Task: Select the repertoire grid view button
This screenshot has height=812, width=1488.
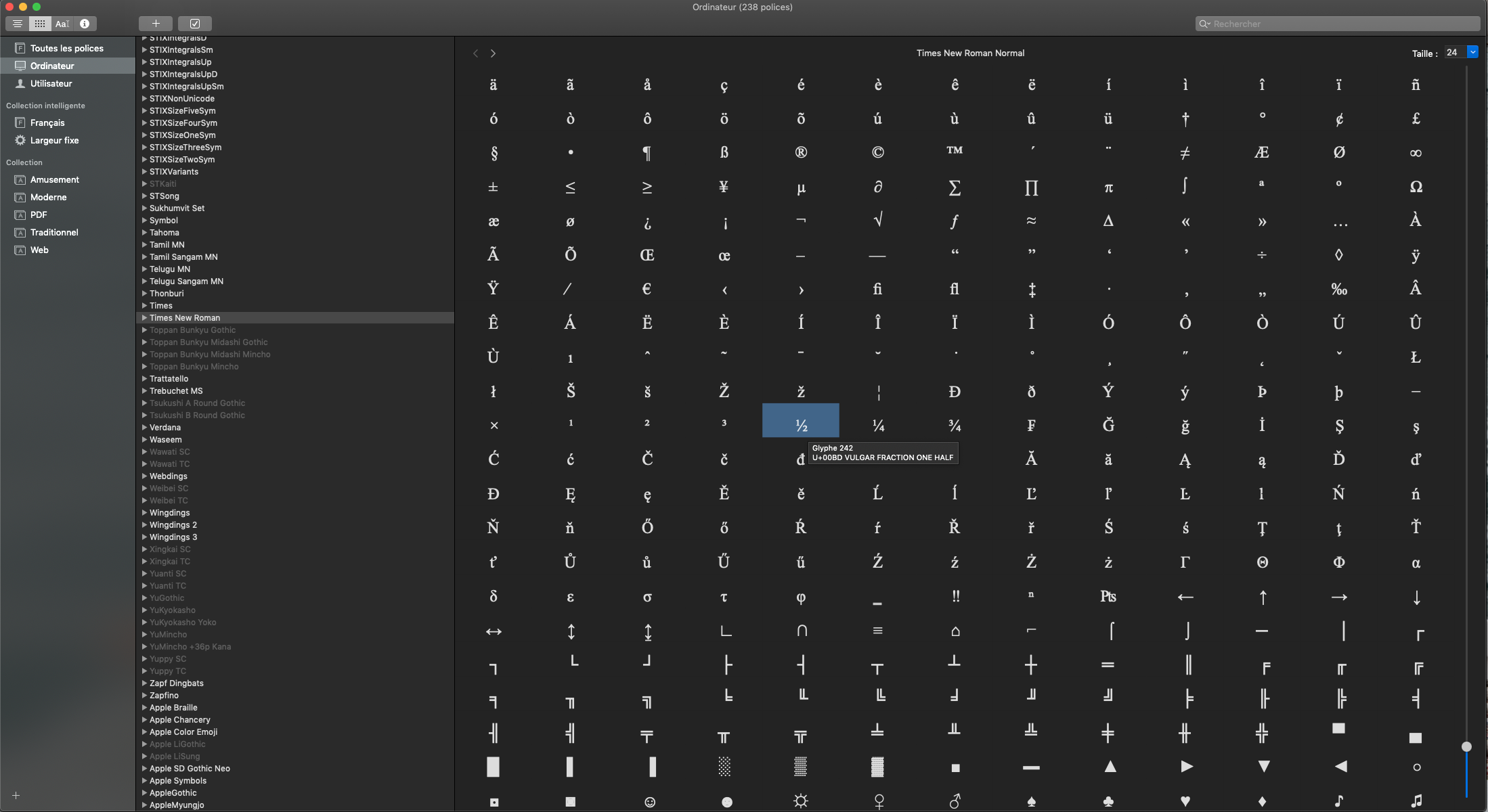Action: (x=40, y=24)
